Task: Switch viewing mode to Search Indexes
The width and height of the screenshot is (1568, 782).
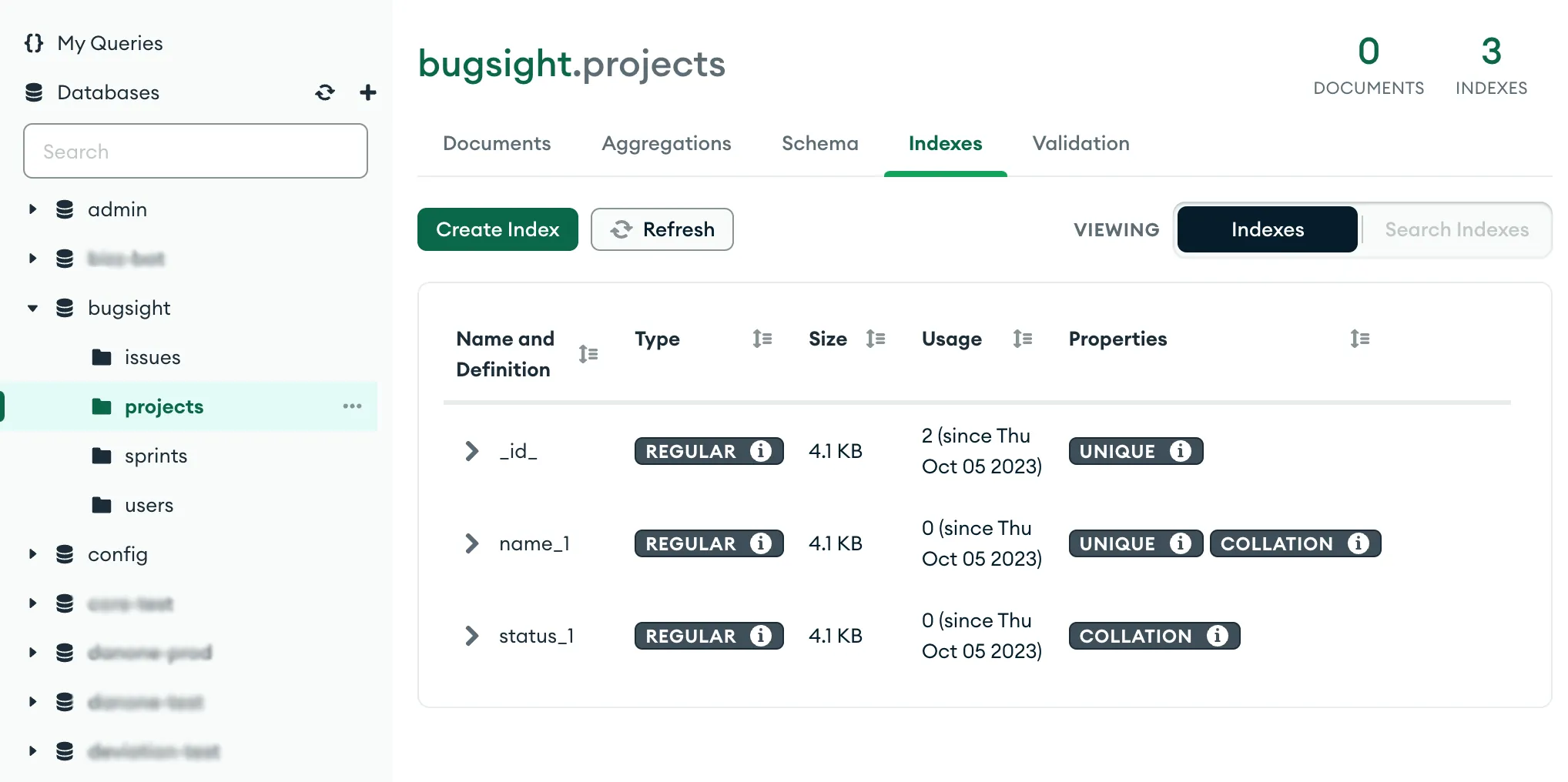Action: coord(1456,229)
